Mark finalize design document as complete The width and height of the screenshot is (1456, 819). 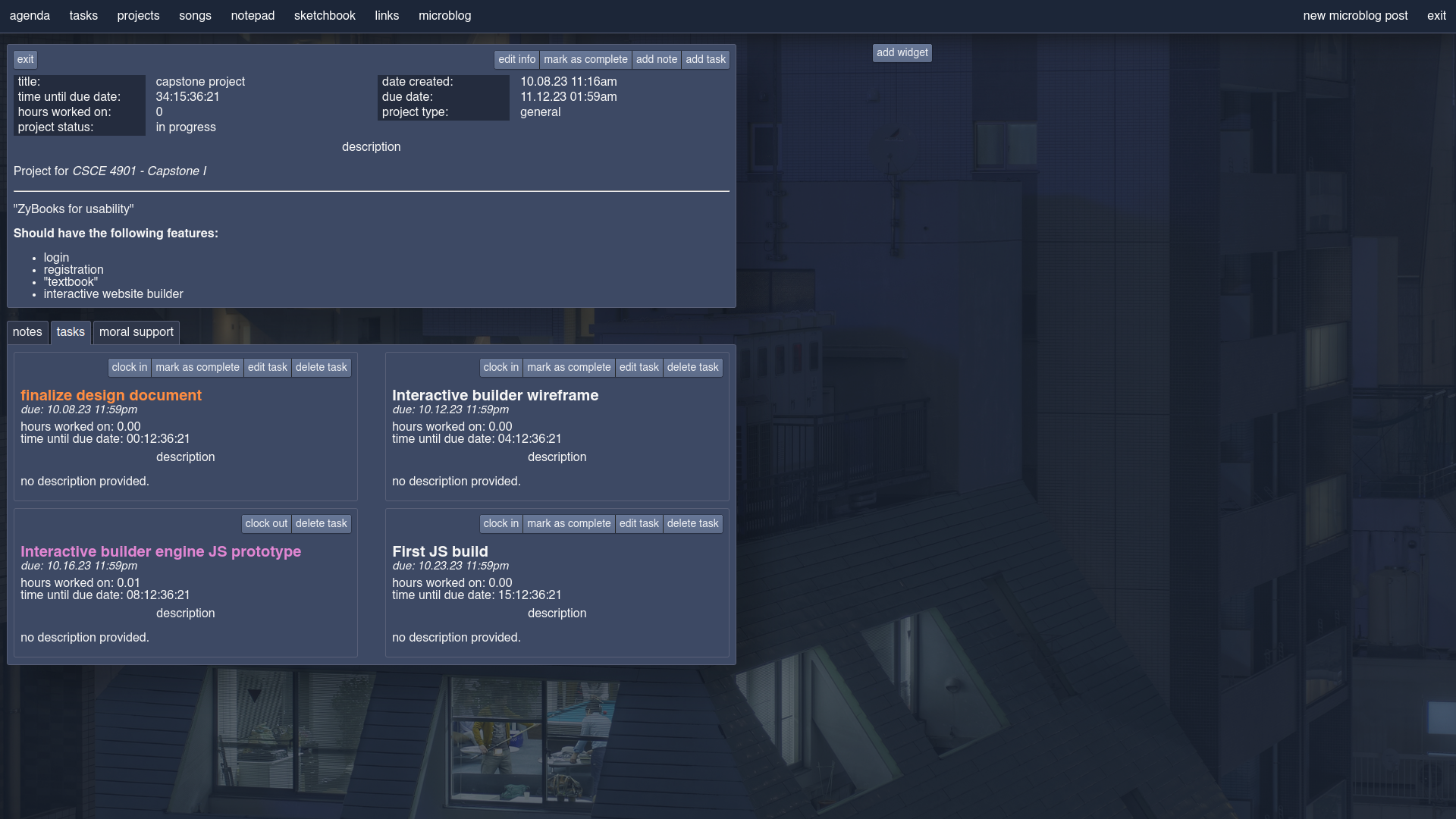tap(198, 368)
